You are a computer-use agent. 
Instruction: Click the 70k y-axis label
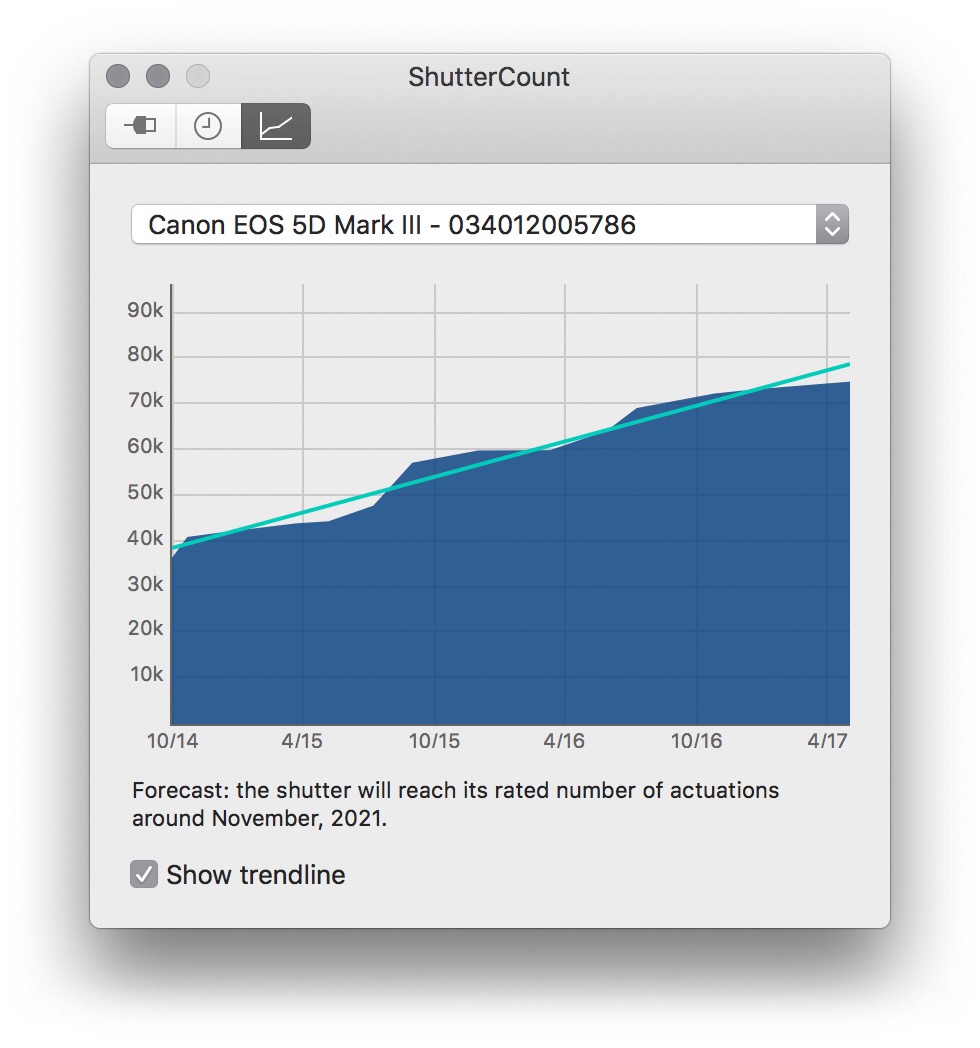tap(145, 400)
